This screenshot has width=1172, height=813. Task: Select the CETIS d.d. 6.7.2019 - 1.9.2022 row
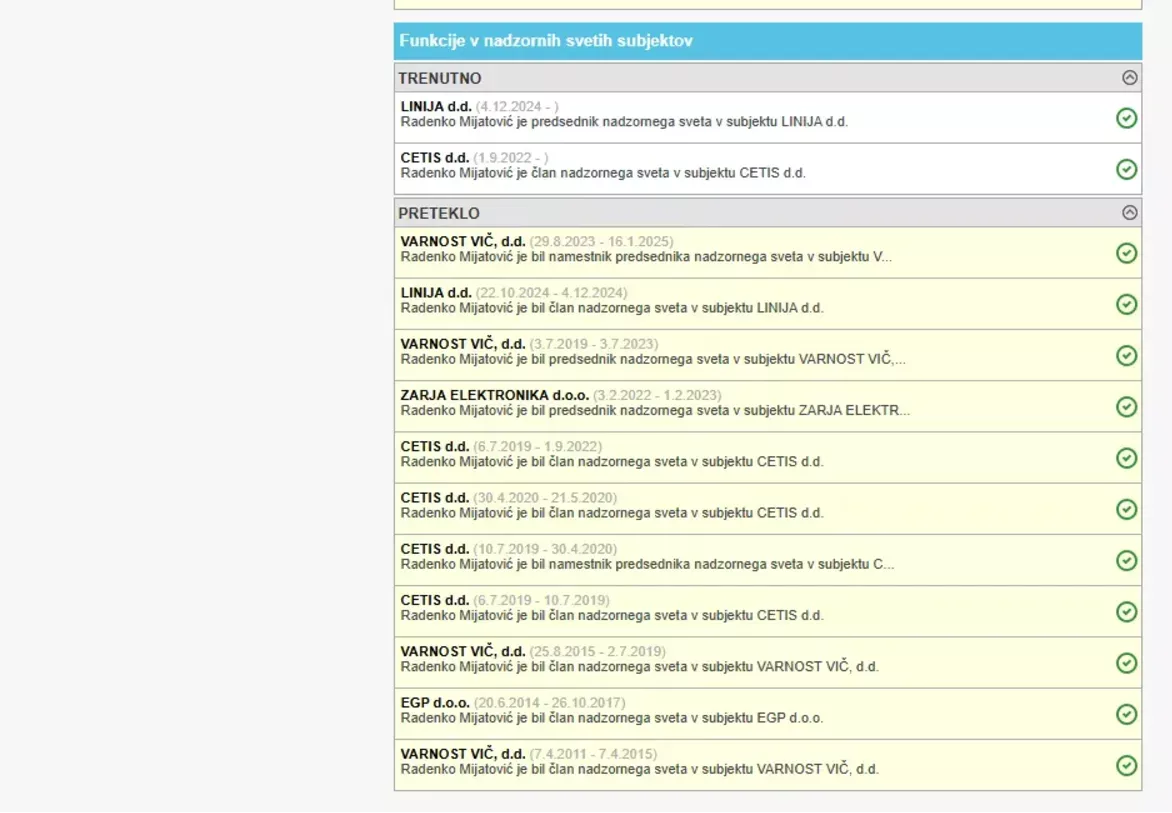coord(700,458)
